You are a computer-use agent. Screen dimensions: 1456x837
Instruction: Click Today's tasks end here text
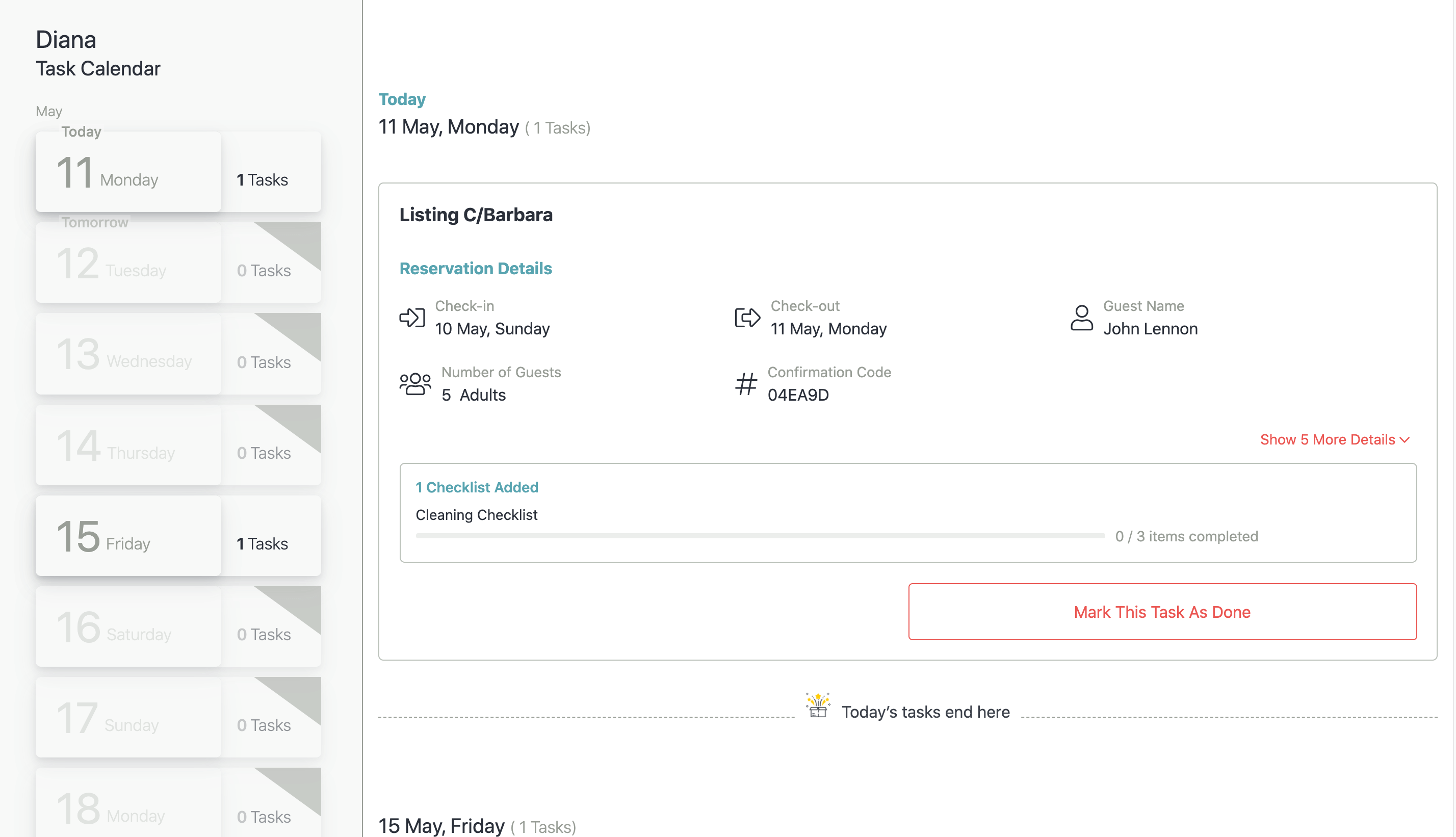pos(925,712)
